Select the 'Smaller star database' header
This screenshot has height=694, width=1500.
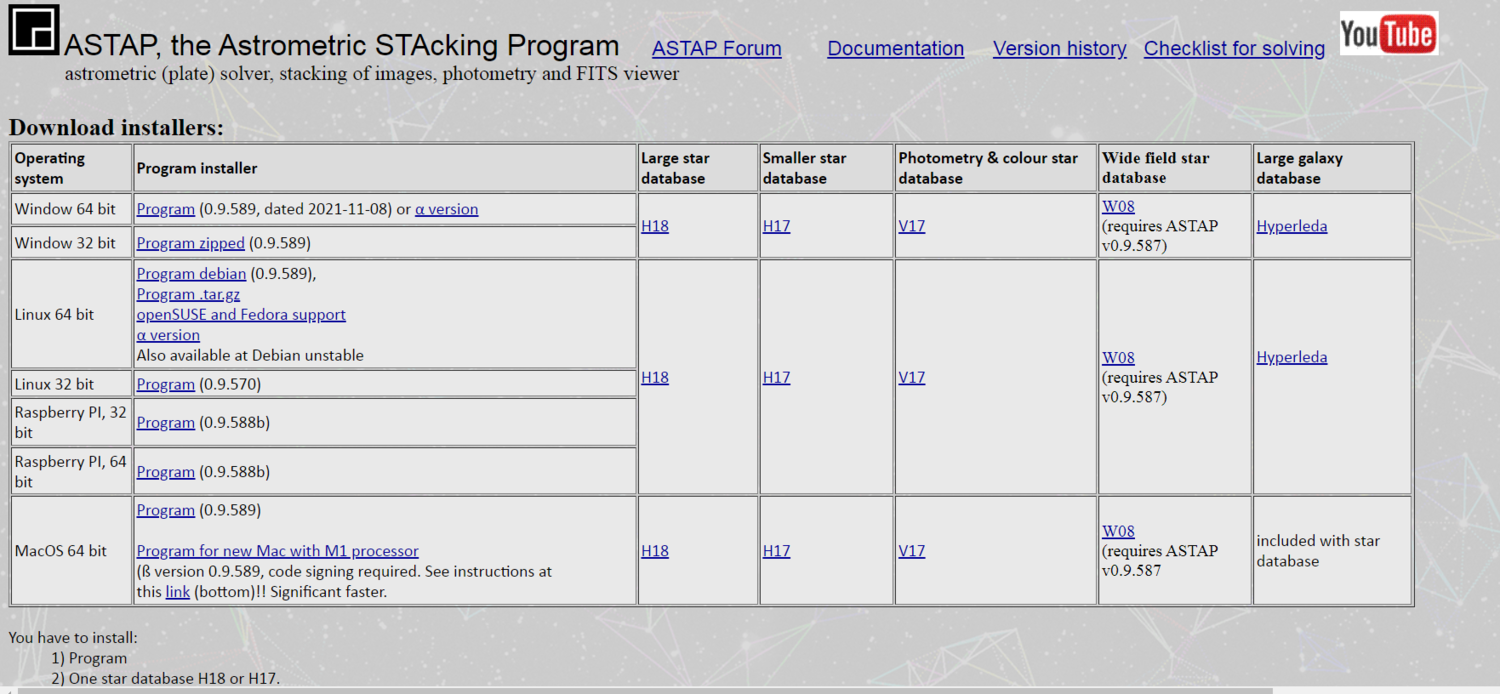(827, 168)
